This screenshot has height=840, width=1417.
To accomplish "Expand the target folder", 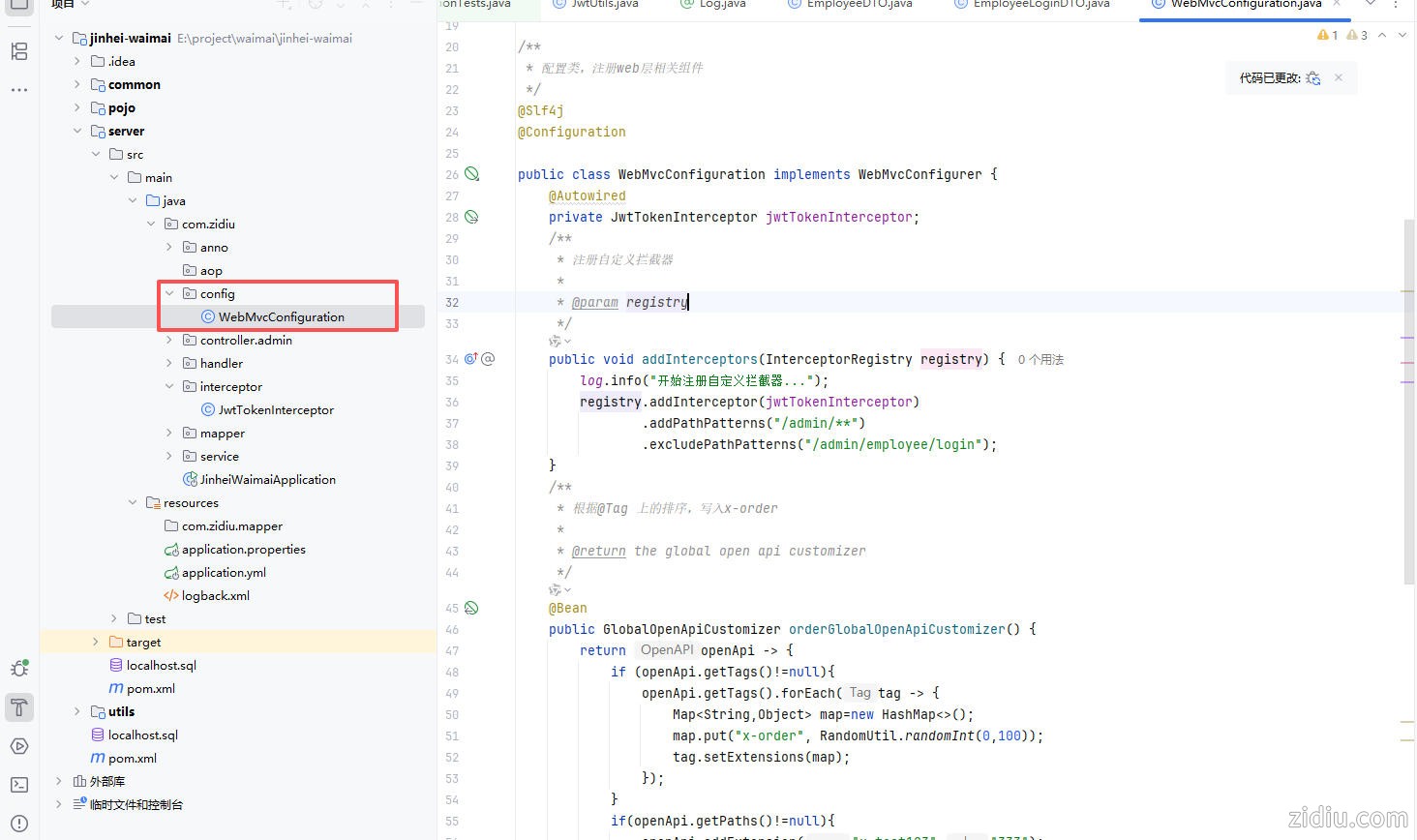I will click(95, 642).
